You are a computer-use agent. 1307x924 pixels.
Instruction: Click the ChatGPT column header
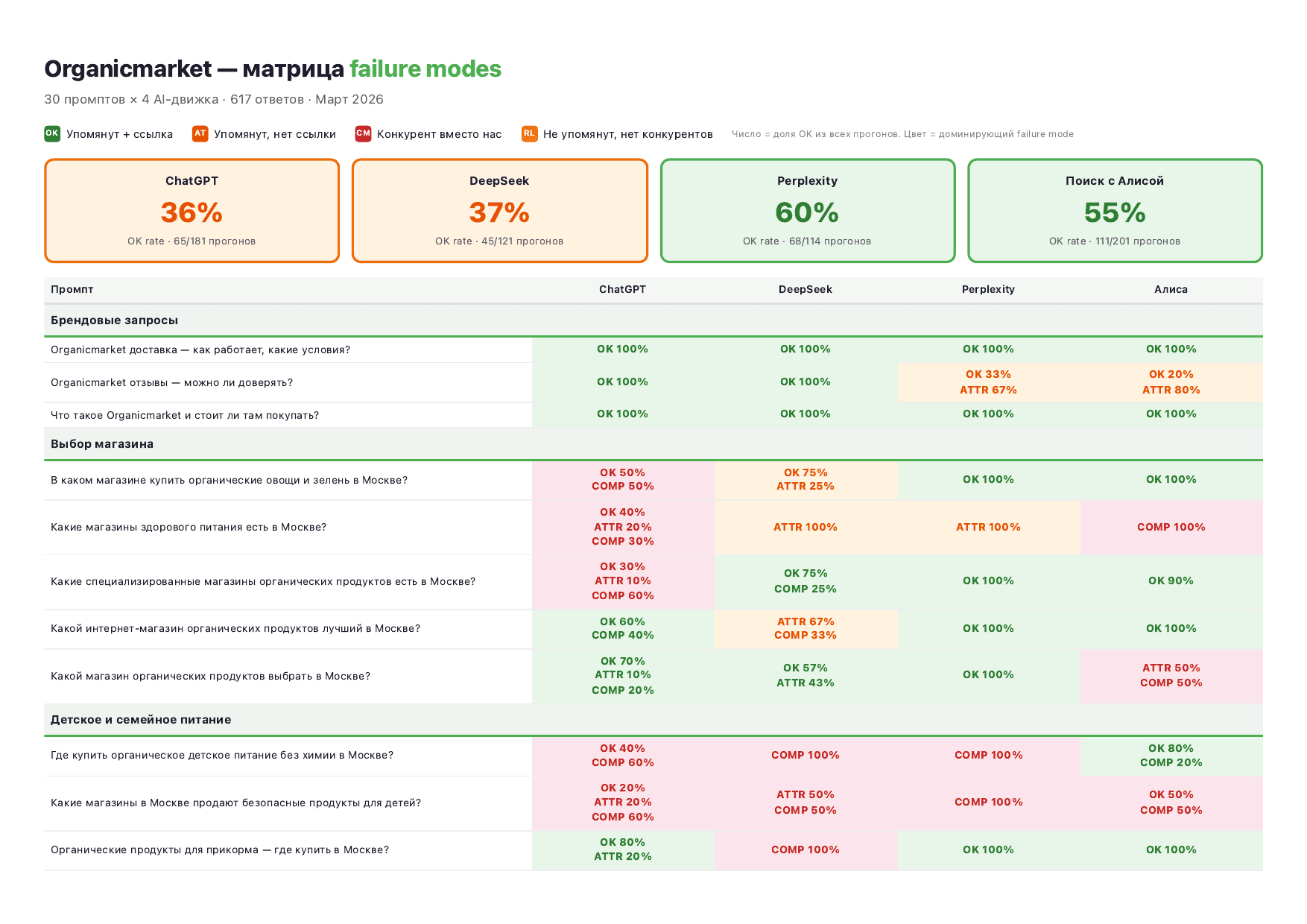622,289
